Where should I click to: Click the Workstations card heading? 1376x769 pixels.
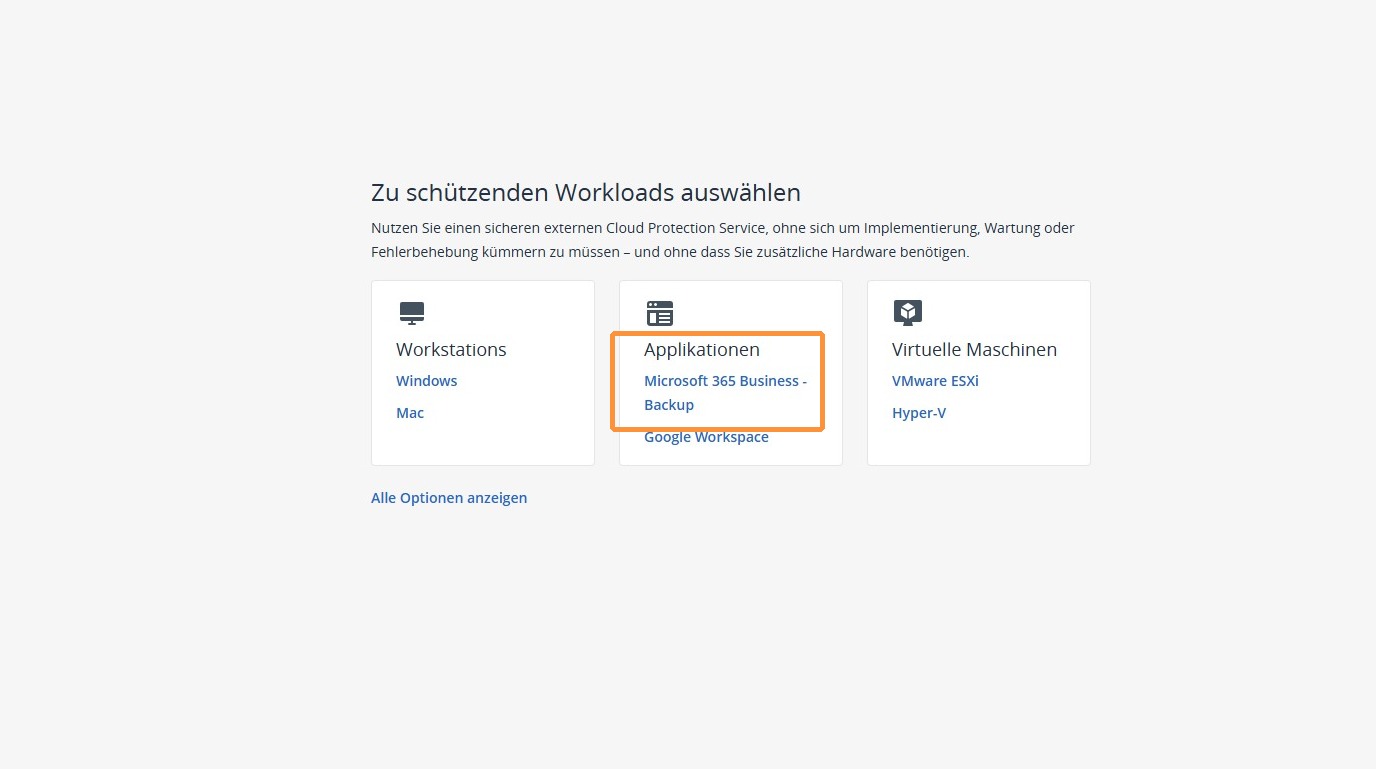click(451, 350)
